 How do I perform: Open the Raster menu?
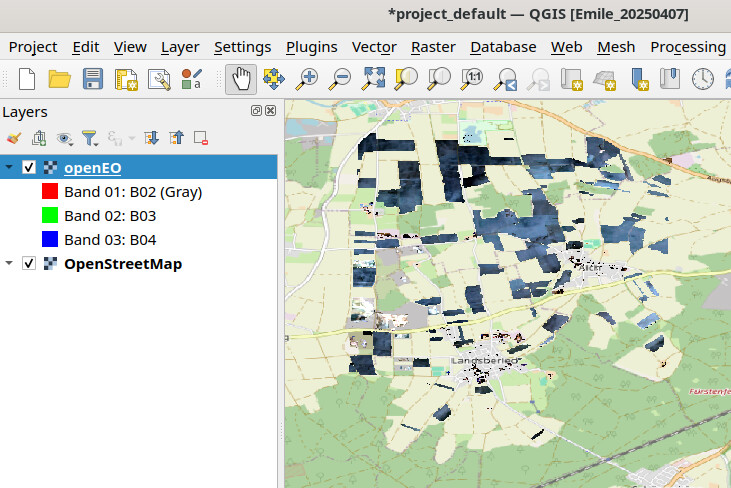point(433,47)
